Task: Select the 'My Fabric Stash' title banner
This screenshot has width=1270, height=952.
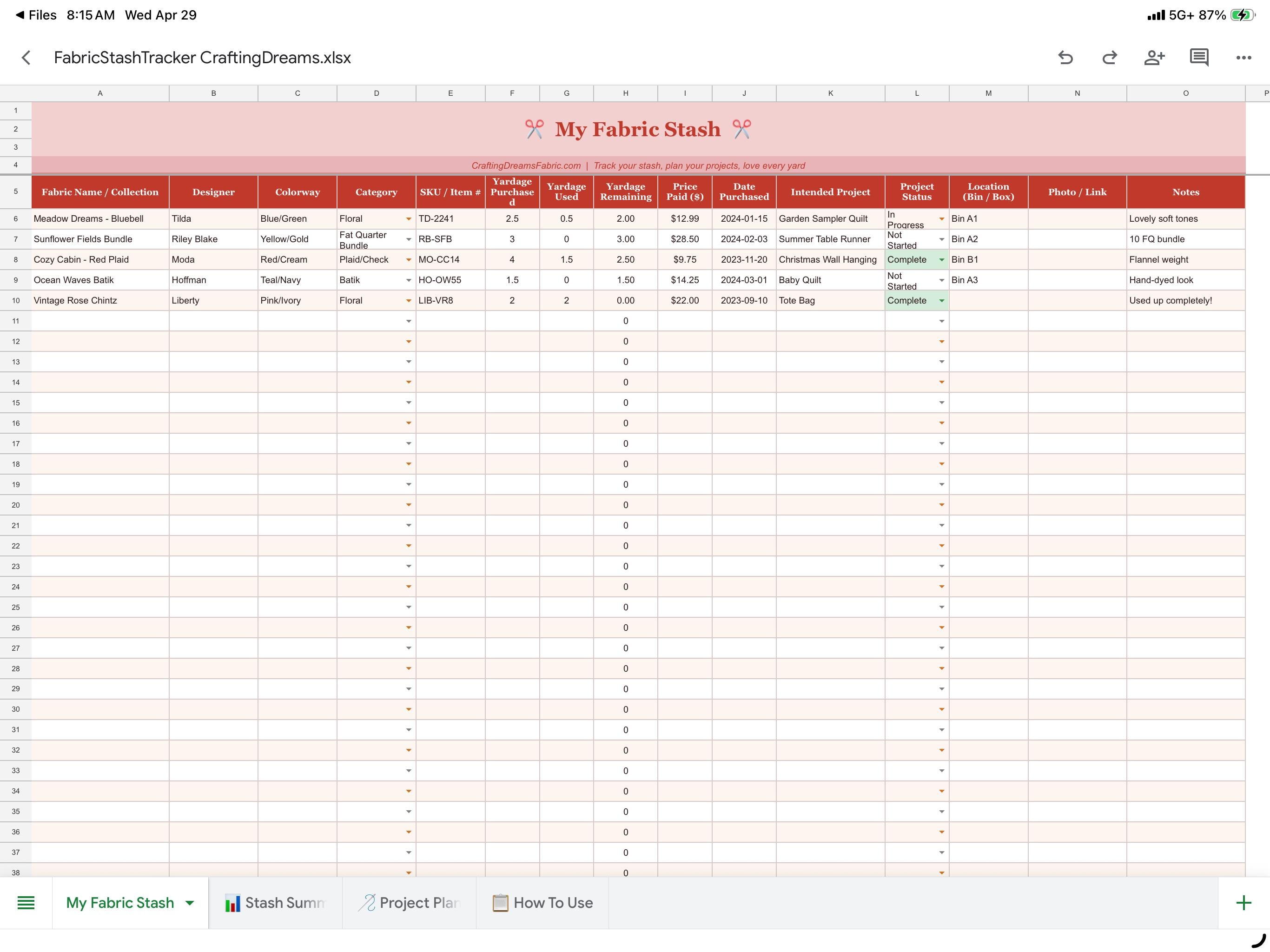Action: [x=638, y=129]
